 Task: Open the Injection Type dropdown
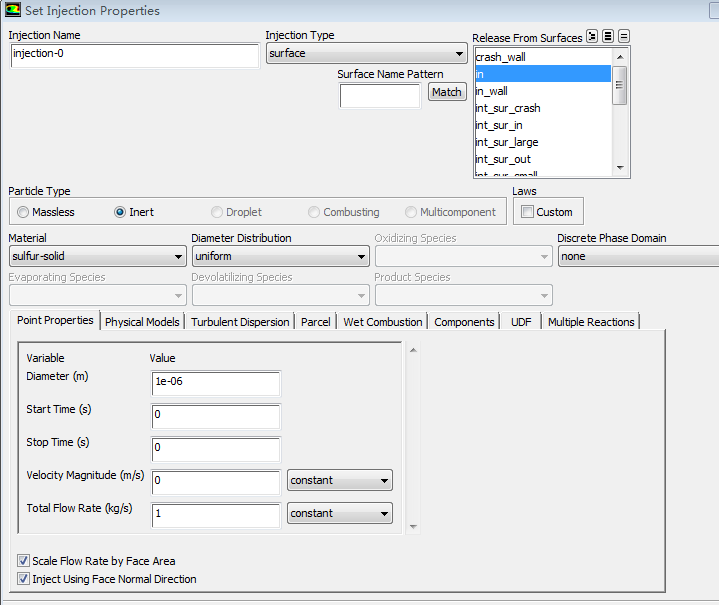click(366, 53)
